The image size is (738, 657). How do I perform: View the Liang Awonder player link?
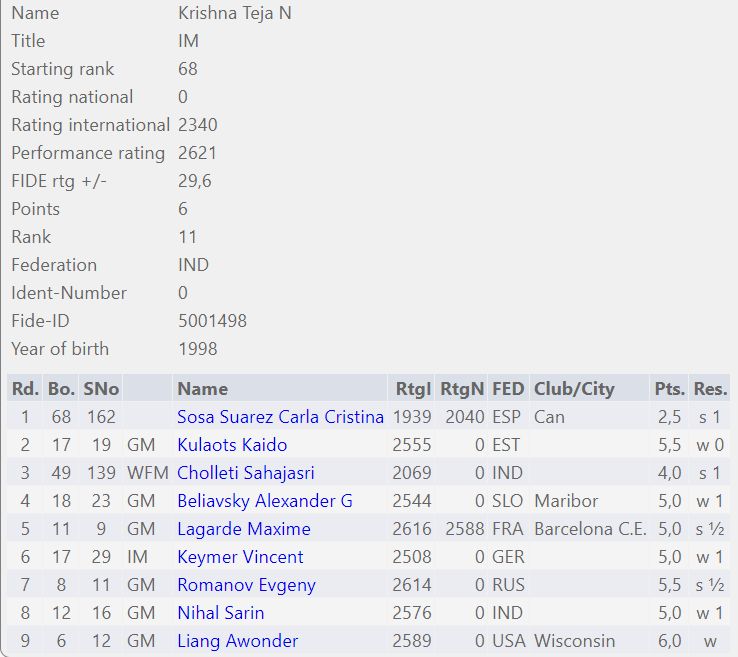[x=238, y=641]
